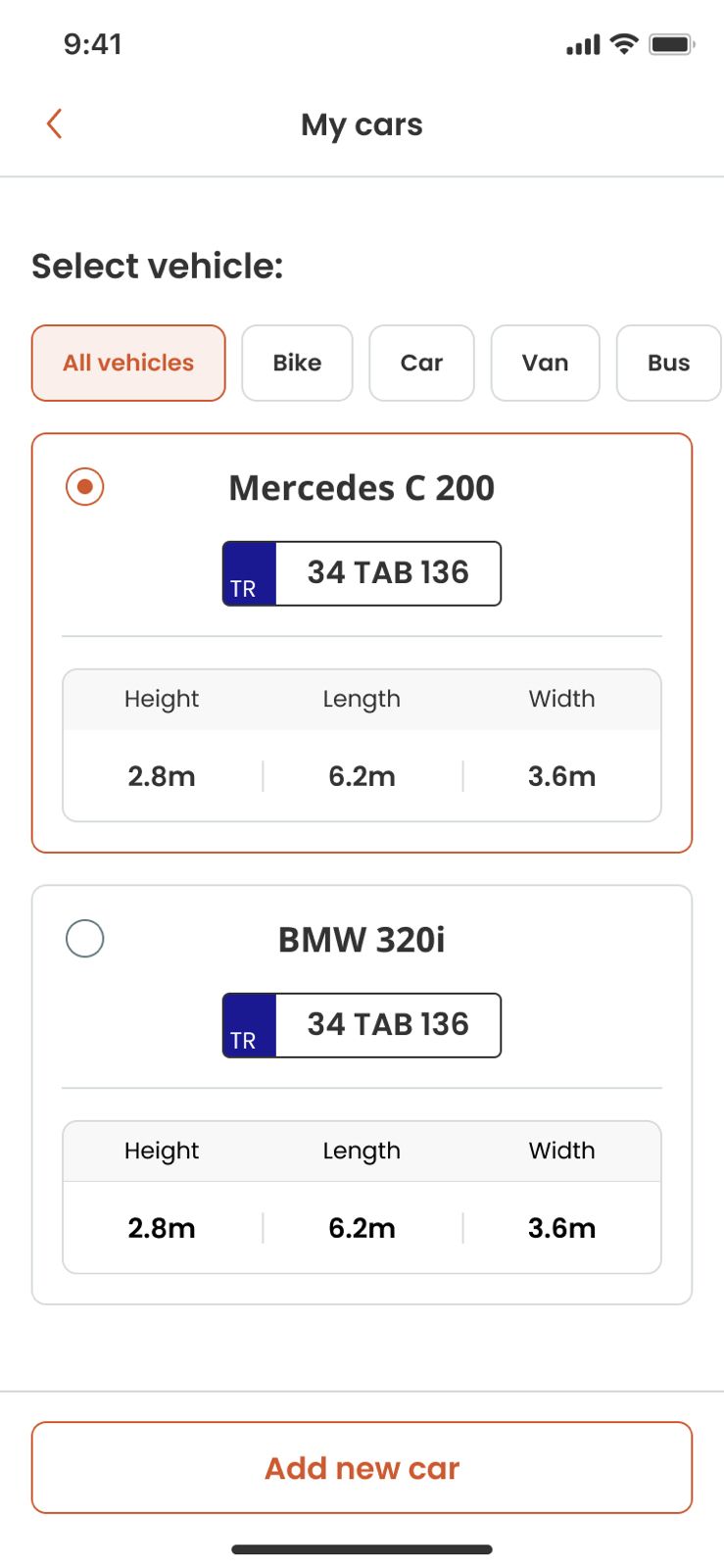The width and height of the screenshot is (724, 1568).
Task: Switch to the Van filter
Action: 545,364
